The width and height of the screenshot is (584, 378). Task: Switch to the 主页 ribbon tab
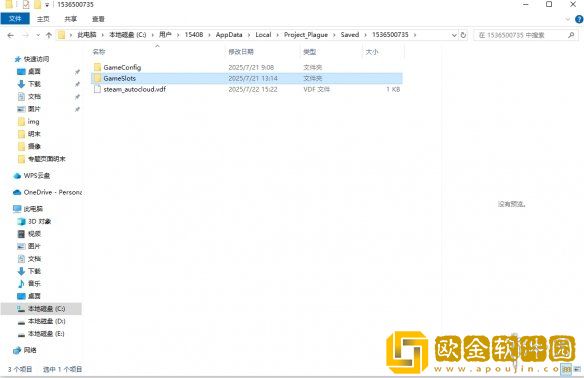pyautogui.click(x=43, y=19)
